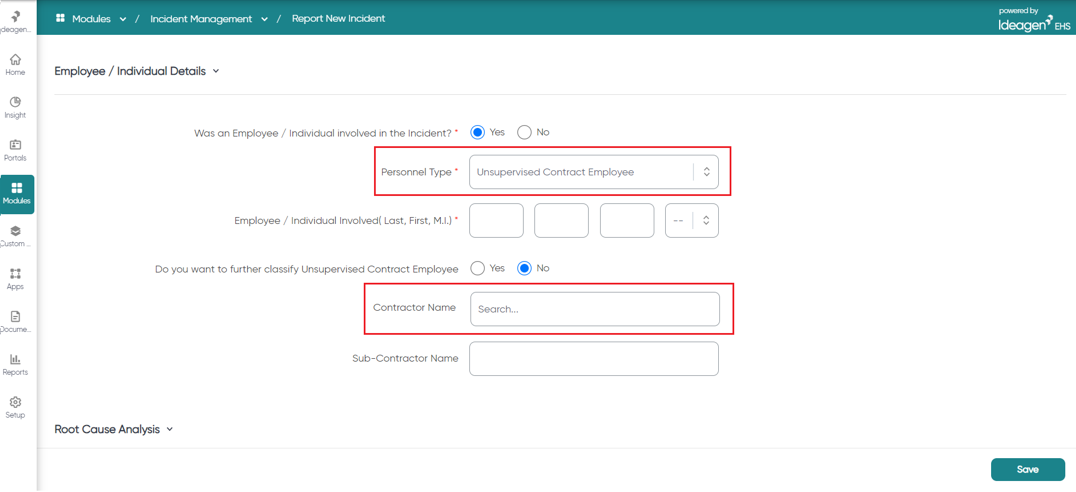Click the Save button
This screenshot has height=492, width=1076.
pos(1027,469)
